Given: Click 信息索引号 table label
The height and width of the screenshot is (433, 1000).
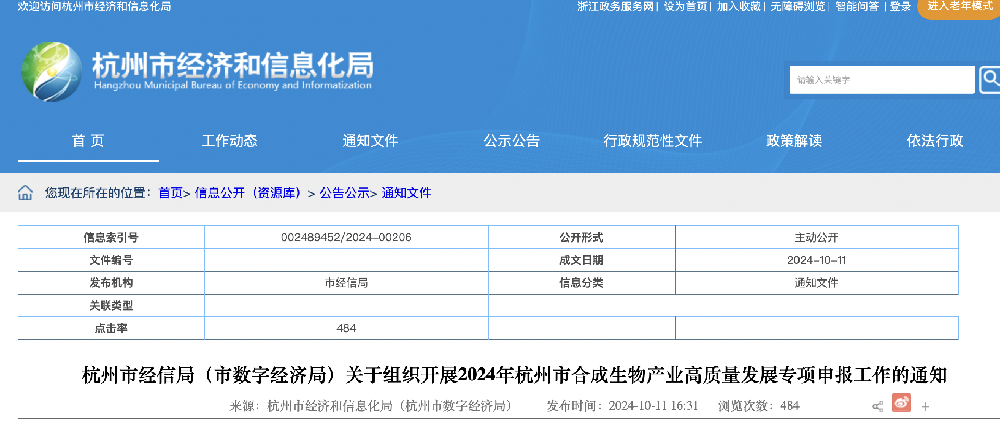Looking at the screenshot, I should tap(111, 237).
